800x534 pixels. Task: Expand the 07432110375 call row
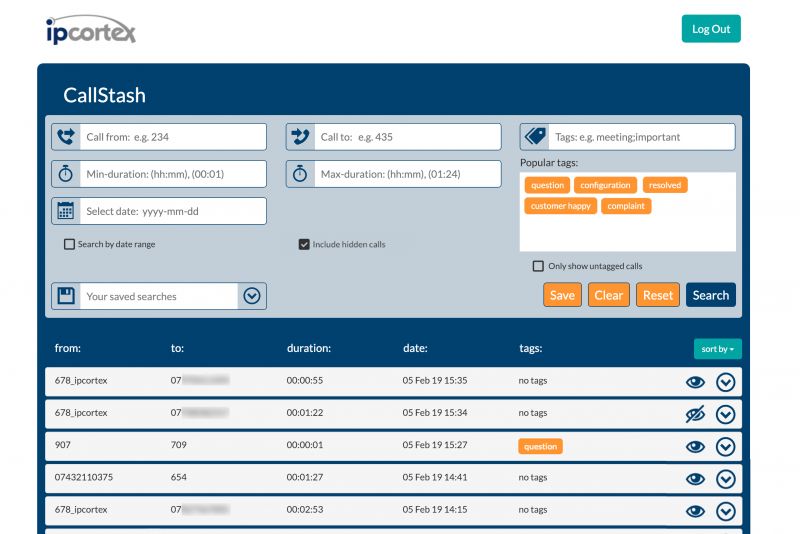[x=726, y=479]
